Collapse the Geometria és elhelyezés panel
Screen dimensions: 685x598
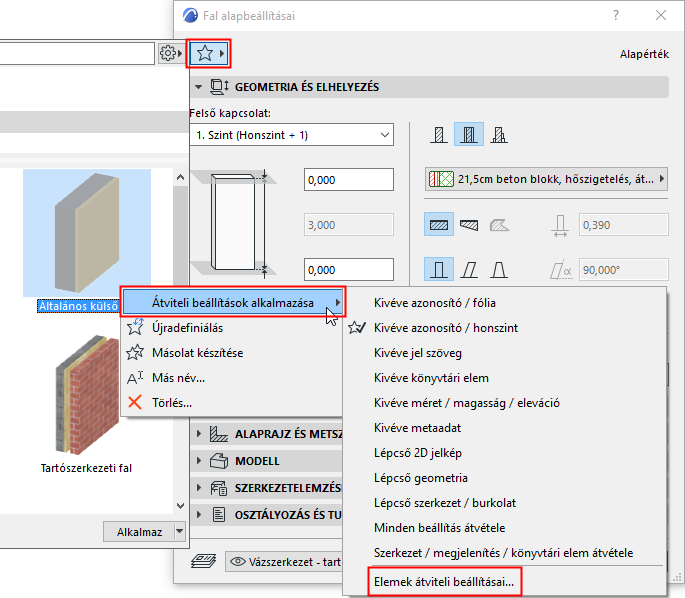coord(198,87)
